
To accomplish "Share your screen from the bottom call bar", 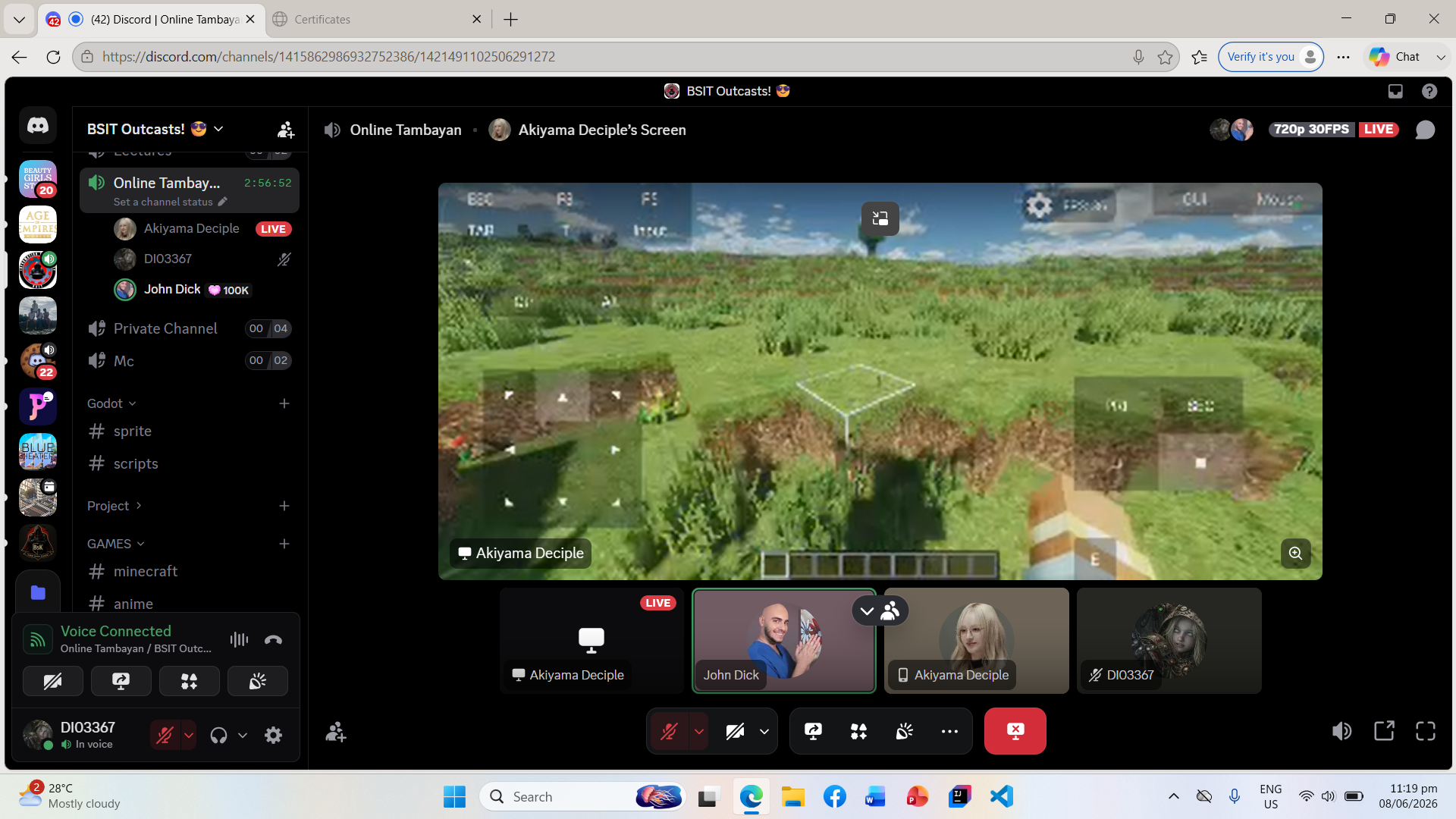I will click(x=813, y=731).
